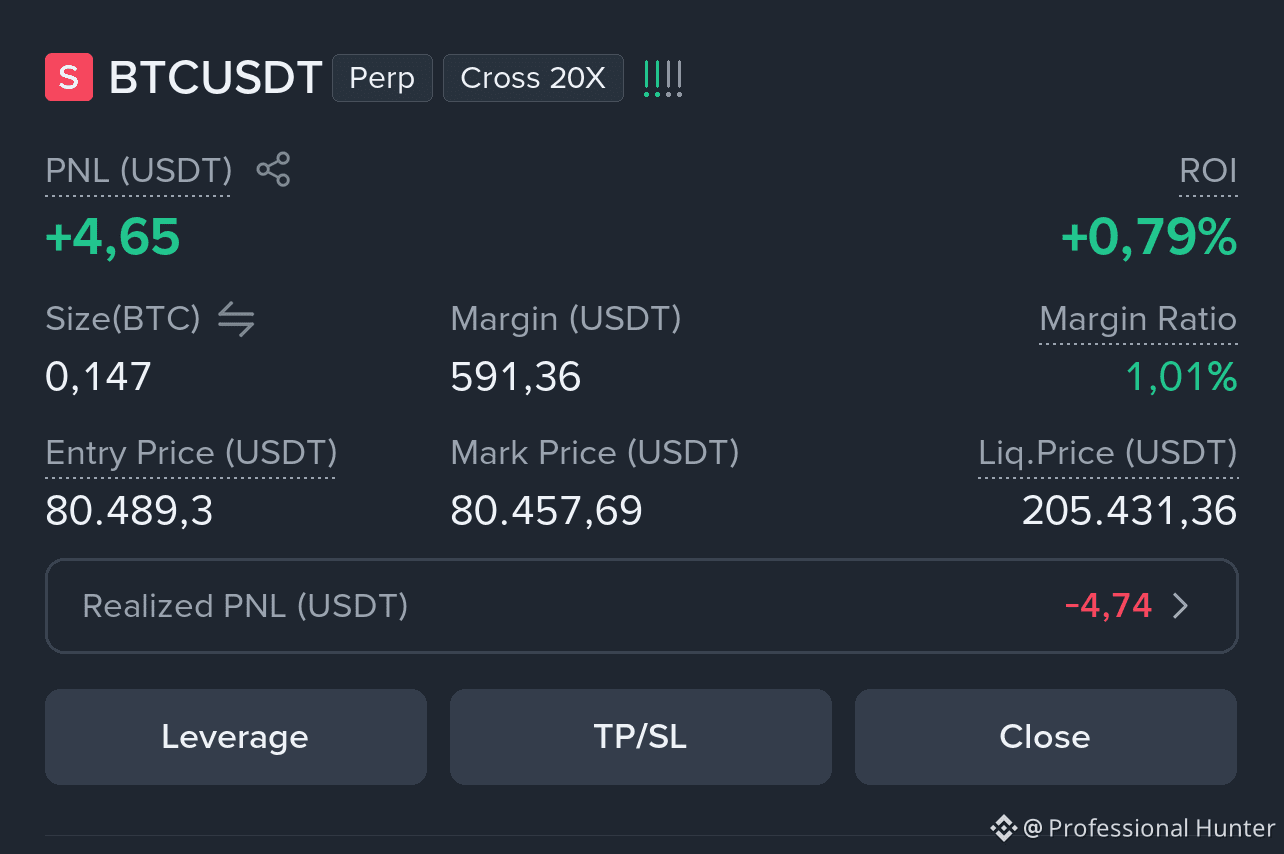Image resolution: width=1284 pixels, height=854 pixels.
Task: Open the Leverage settings button
Action: pos(236,737)
